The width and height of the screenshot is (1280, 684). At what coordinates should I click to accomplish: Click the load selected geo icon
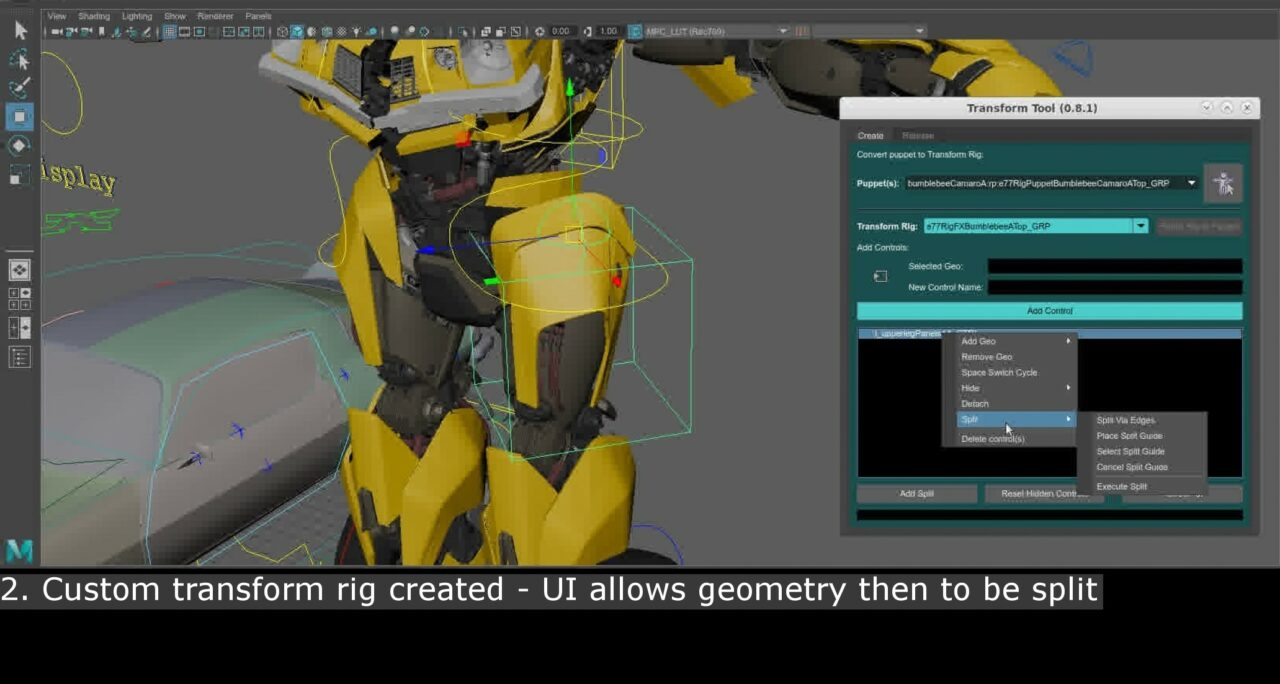pyautogui.click(x=880, y=276)
